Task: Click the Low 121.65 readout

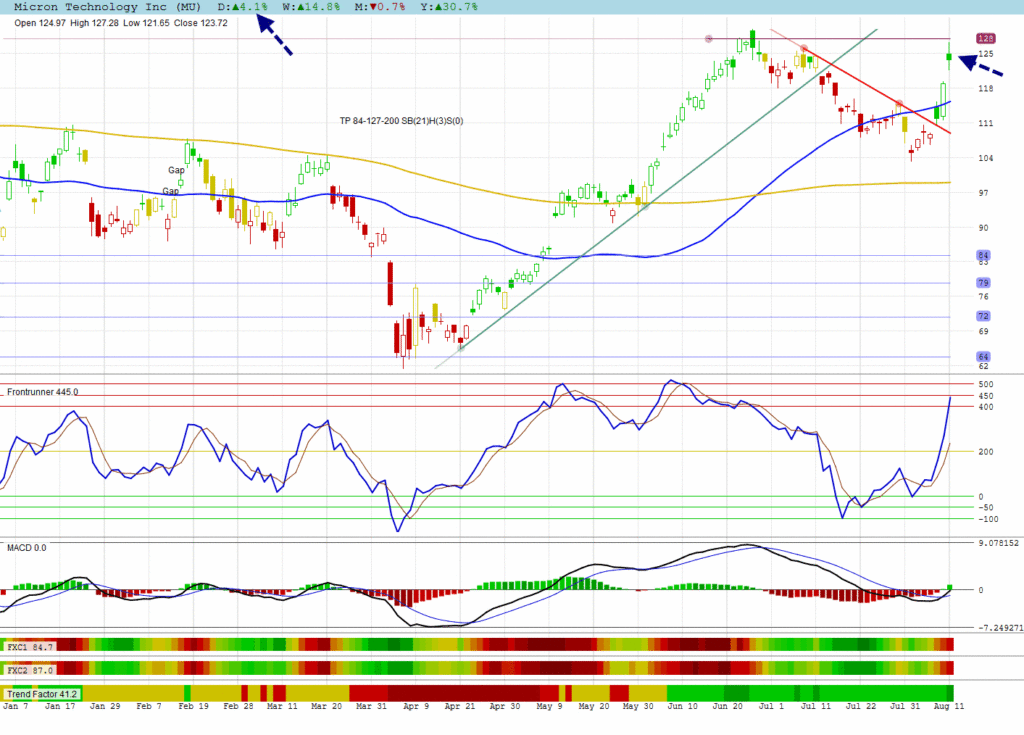Action: pyautogui.click(x=146, y=23)
